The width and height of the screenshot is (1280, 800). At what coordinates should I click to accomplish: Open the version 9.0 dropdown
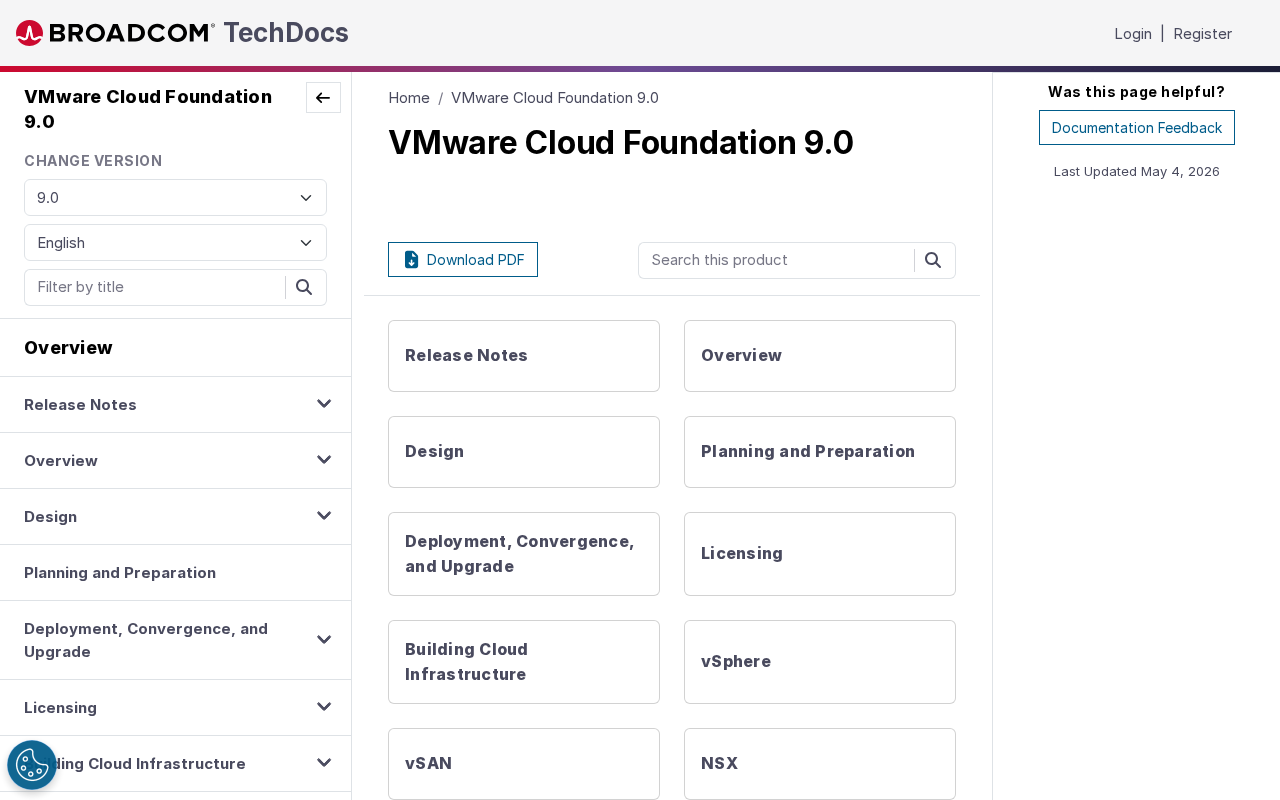tap(175, 198)
